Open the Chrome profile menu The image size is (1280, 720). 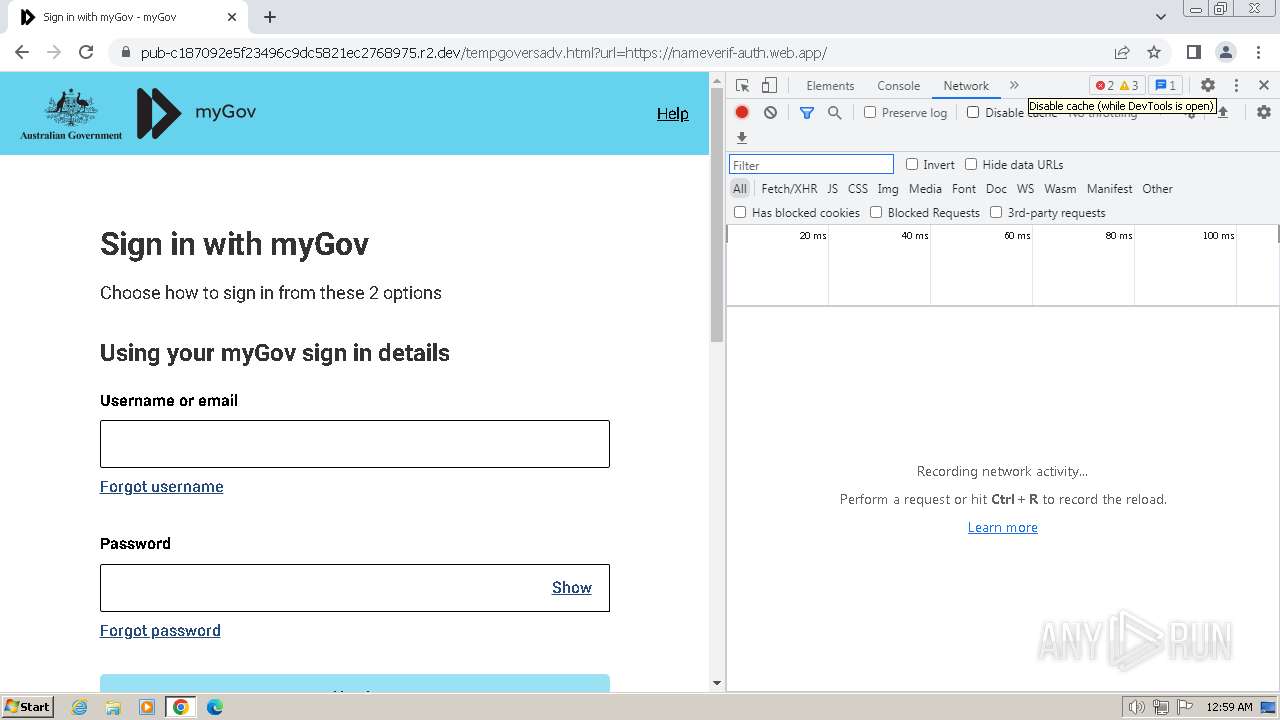point(1226,52)
